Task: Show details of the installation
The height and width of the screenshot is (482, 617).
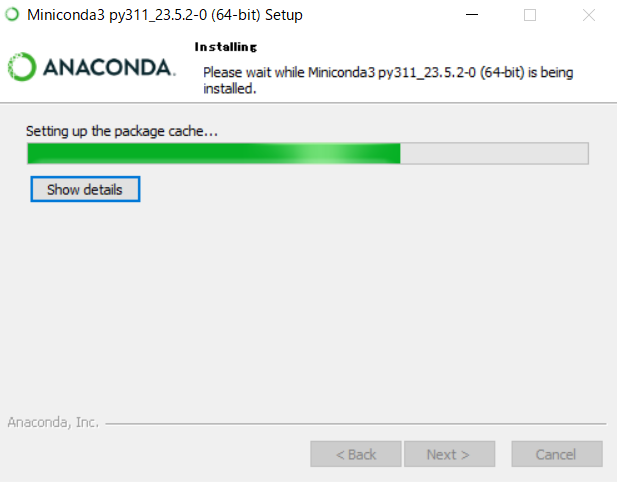Action: pos(85,189)
